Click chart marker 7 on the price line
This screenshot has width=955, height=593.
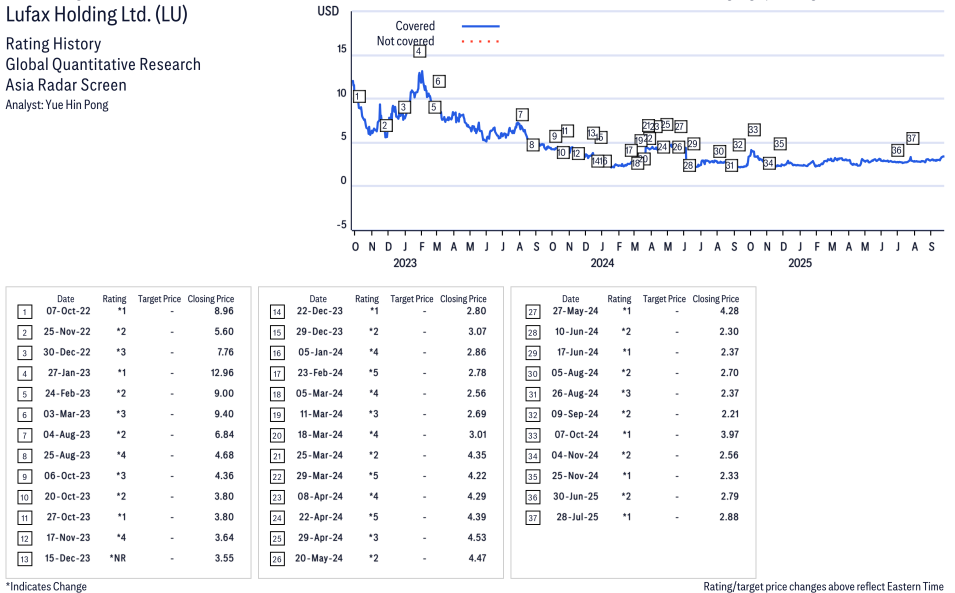pos(522,114)
